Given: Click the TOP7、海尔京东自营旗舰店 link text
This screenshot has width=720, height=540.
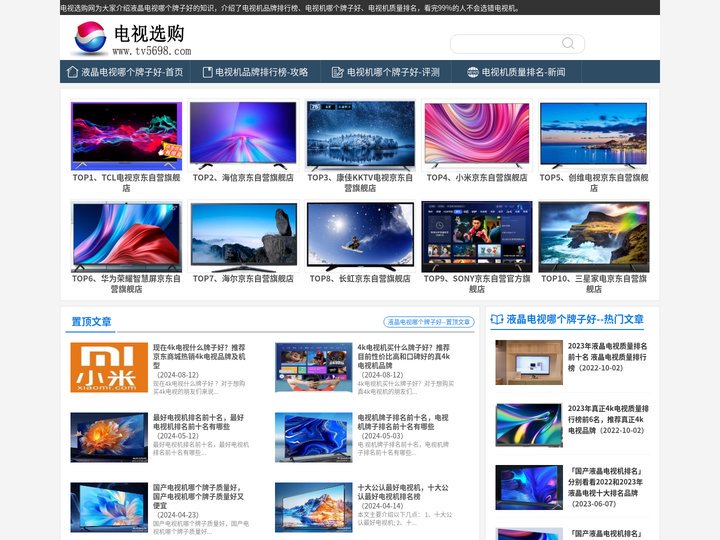Looking at the screenshot, I should (x=243, y=279).
